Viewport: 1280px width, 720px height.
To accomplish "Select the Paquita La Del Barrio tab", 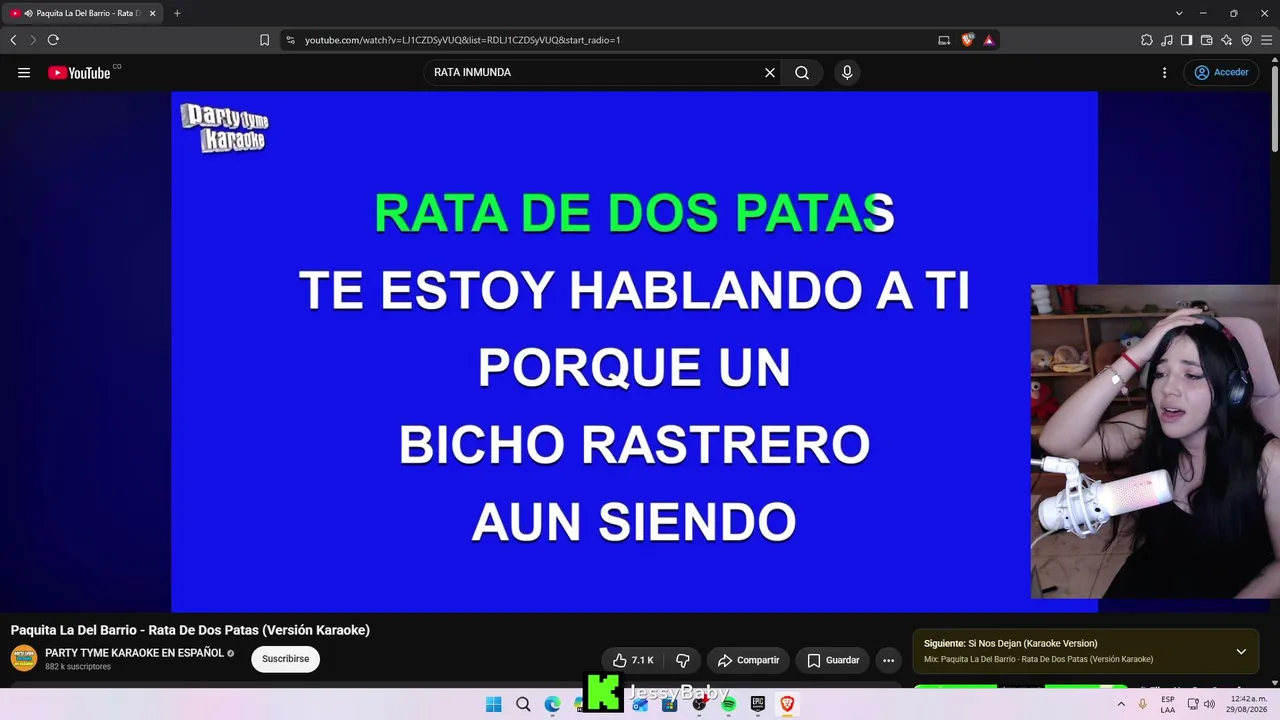I will pos(84,13).
